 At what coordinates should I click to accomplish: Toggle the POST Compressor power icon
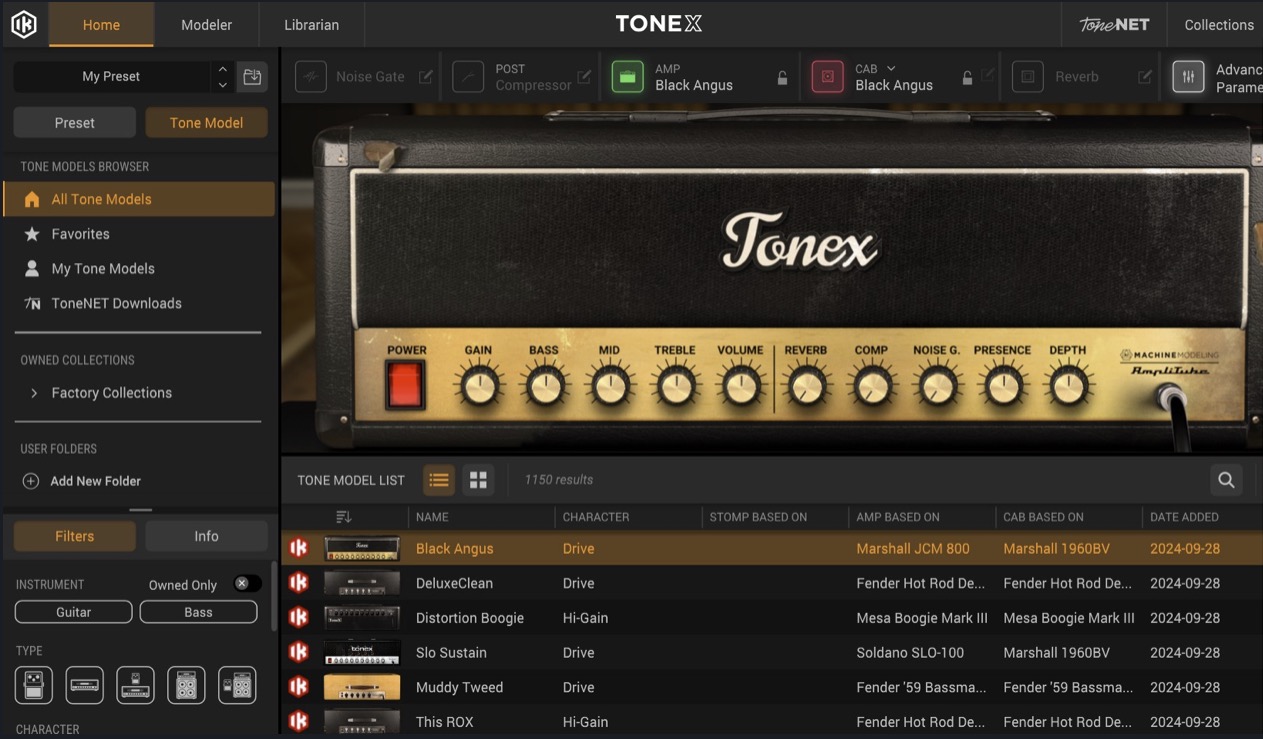pyautogui.click(x=468, y=76)
